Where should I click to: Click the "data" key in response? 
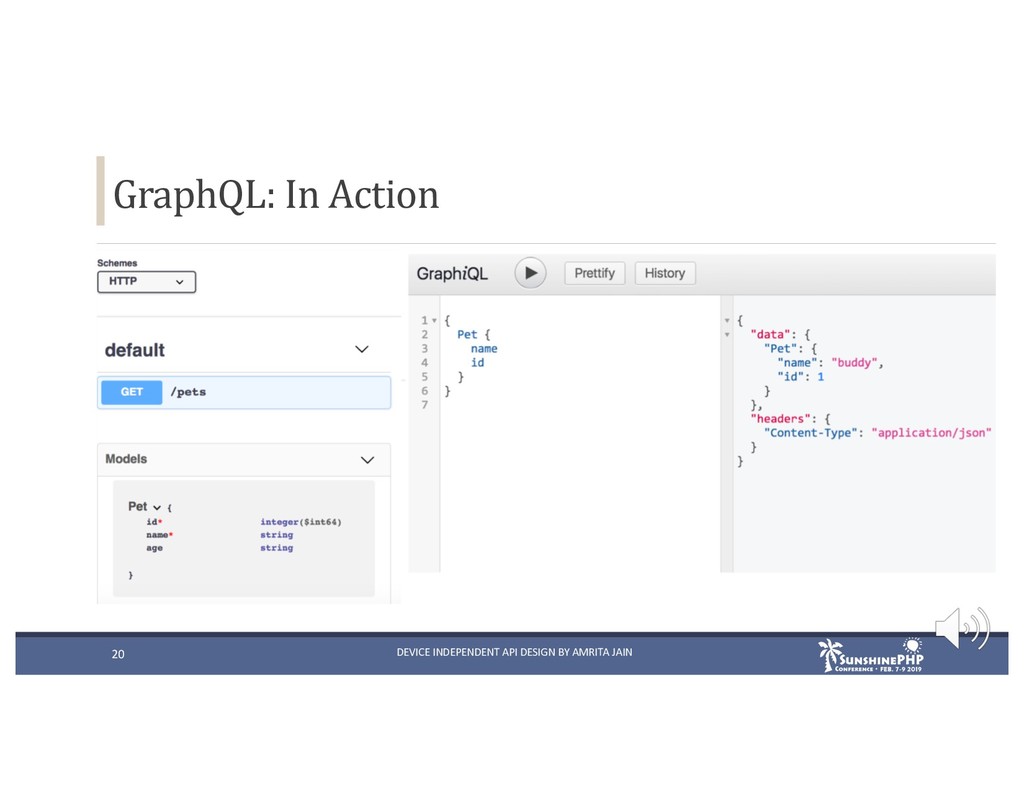click(x=771, y=334)
